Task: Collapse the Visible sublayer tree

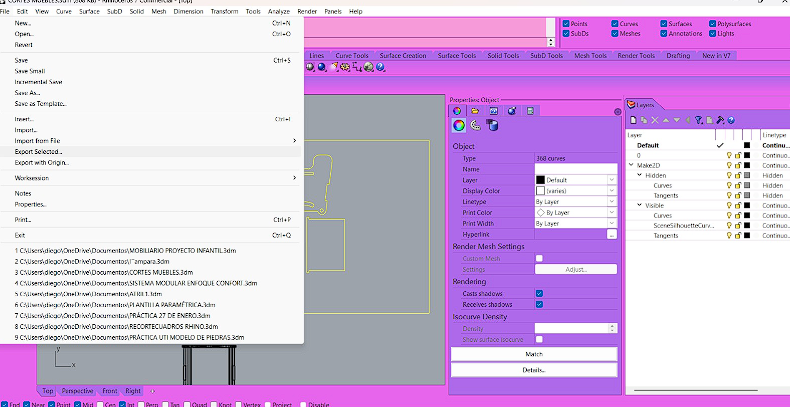Action: pos(640,206)
